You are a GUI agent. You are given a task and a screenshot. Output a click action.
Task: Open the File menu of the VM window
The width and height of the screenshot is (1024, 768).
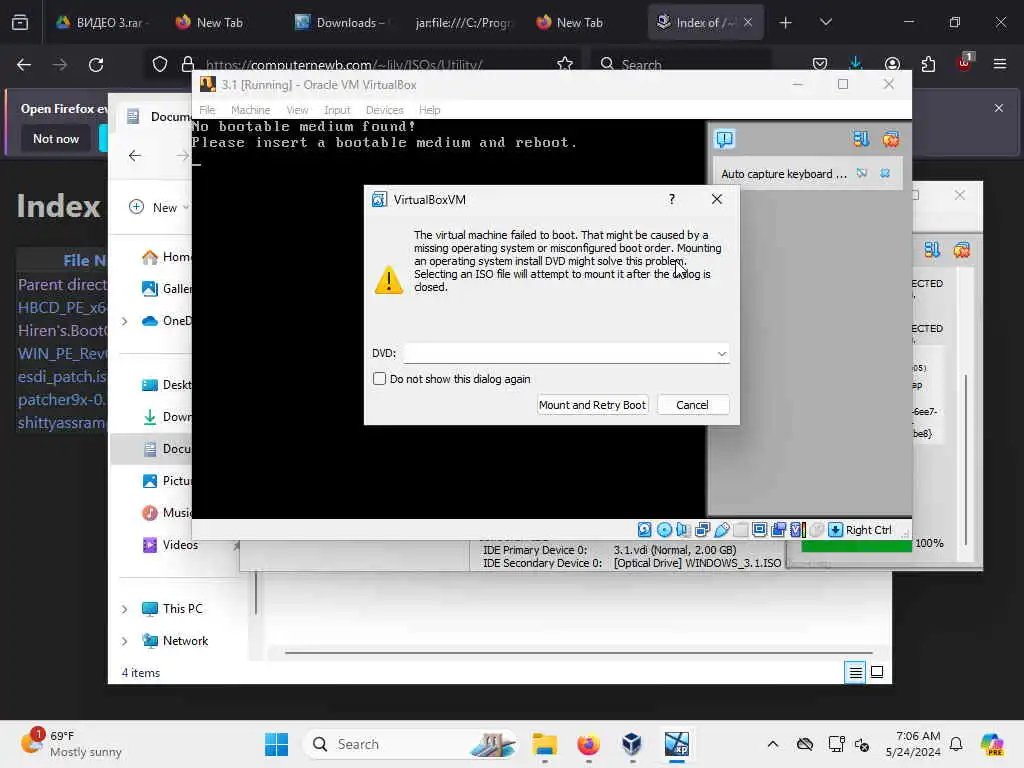(207, 110)
